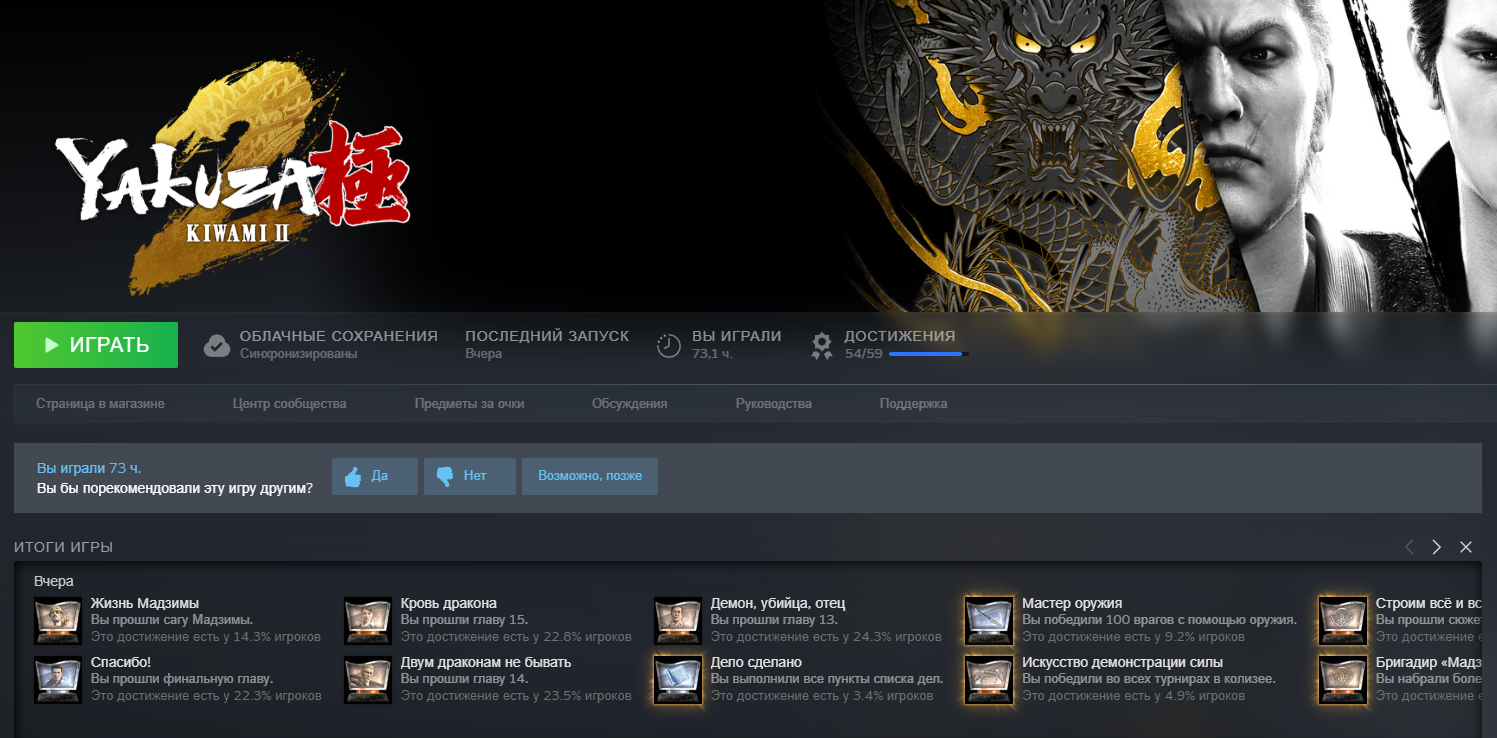Click the Демон, убийца, отец title
Viewport: 1497px width, 738px height.
pyautogui.click(x=778, y=603)
